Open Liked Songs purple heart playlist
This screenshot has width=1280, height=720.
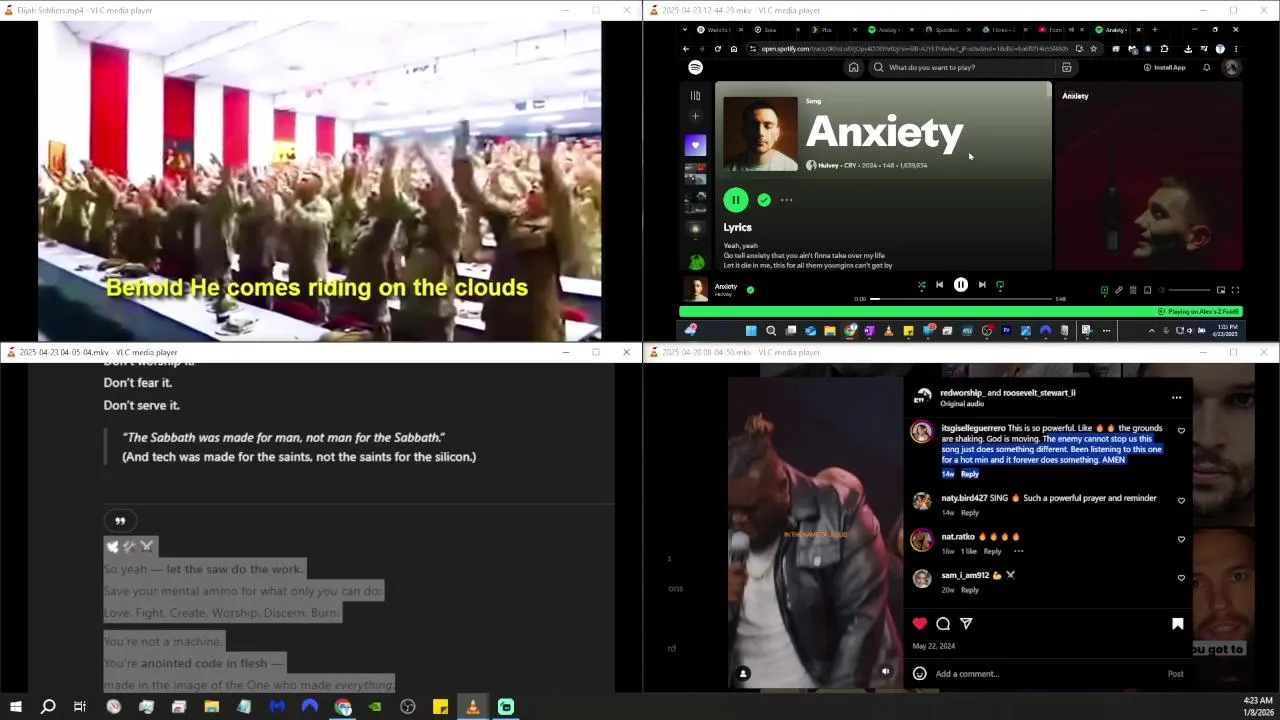[x=695, y=145]
